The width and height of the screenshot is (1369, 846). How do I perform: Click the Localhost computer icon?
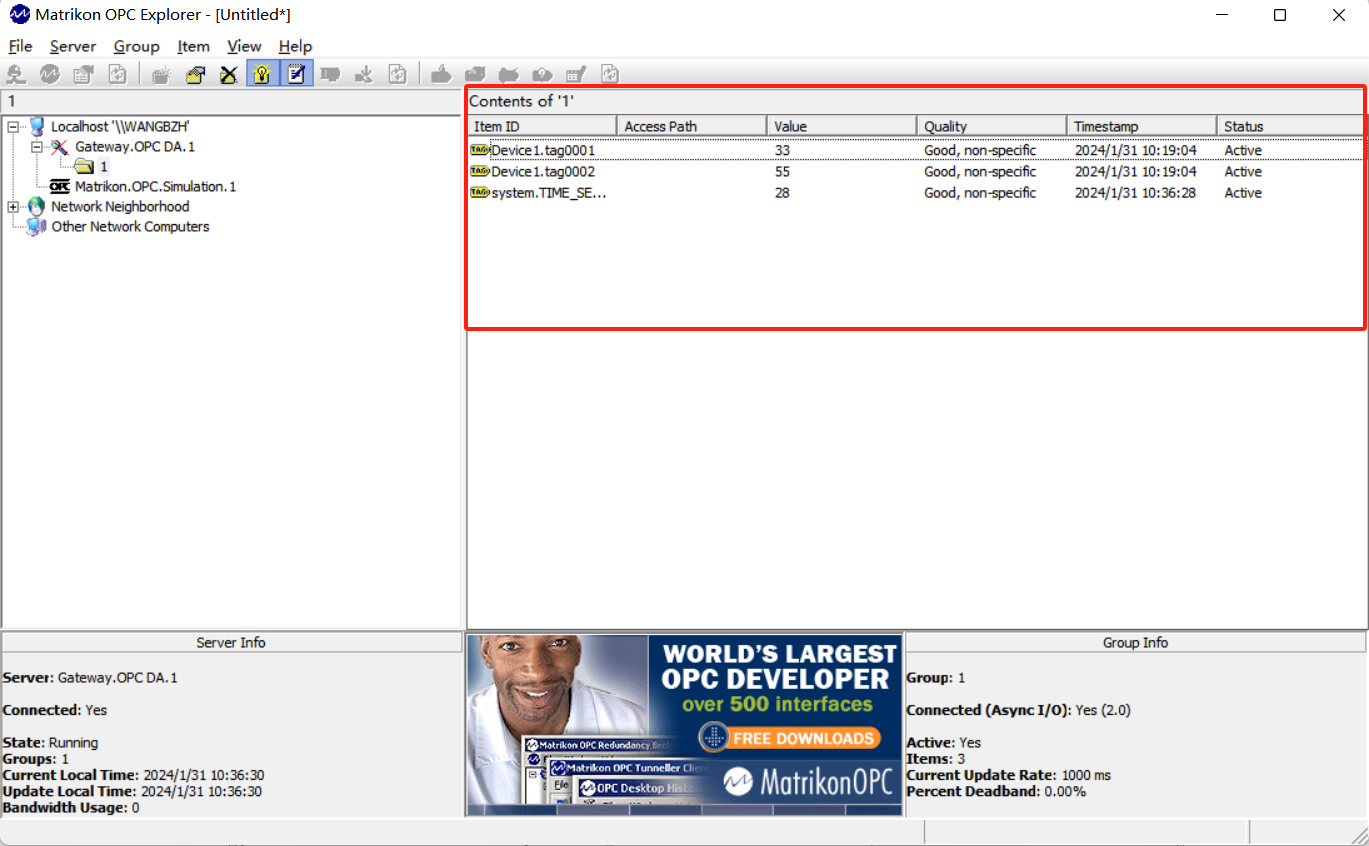(37, 126)
